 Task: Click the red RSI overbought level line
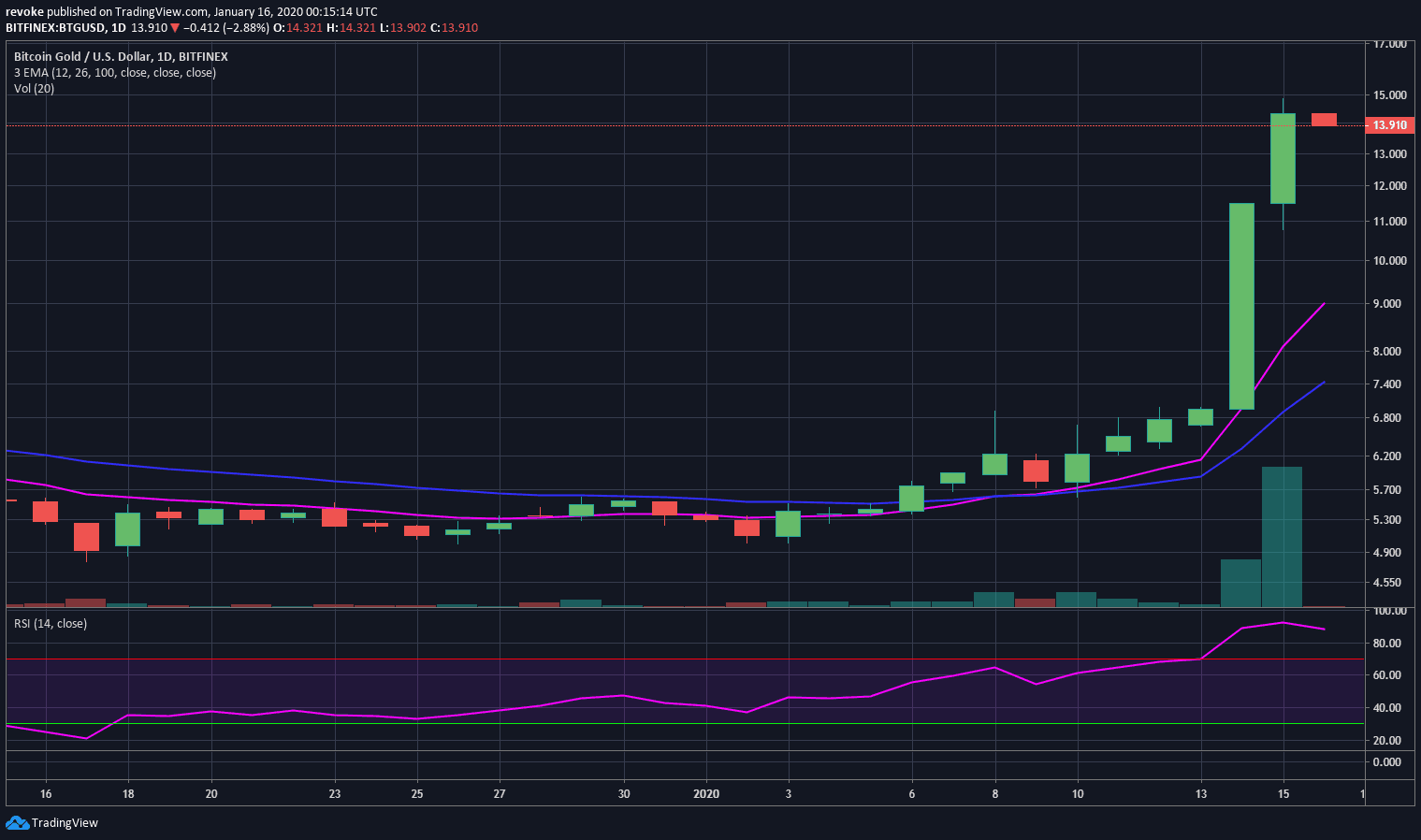click(655, 659)
